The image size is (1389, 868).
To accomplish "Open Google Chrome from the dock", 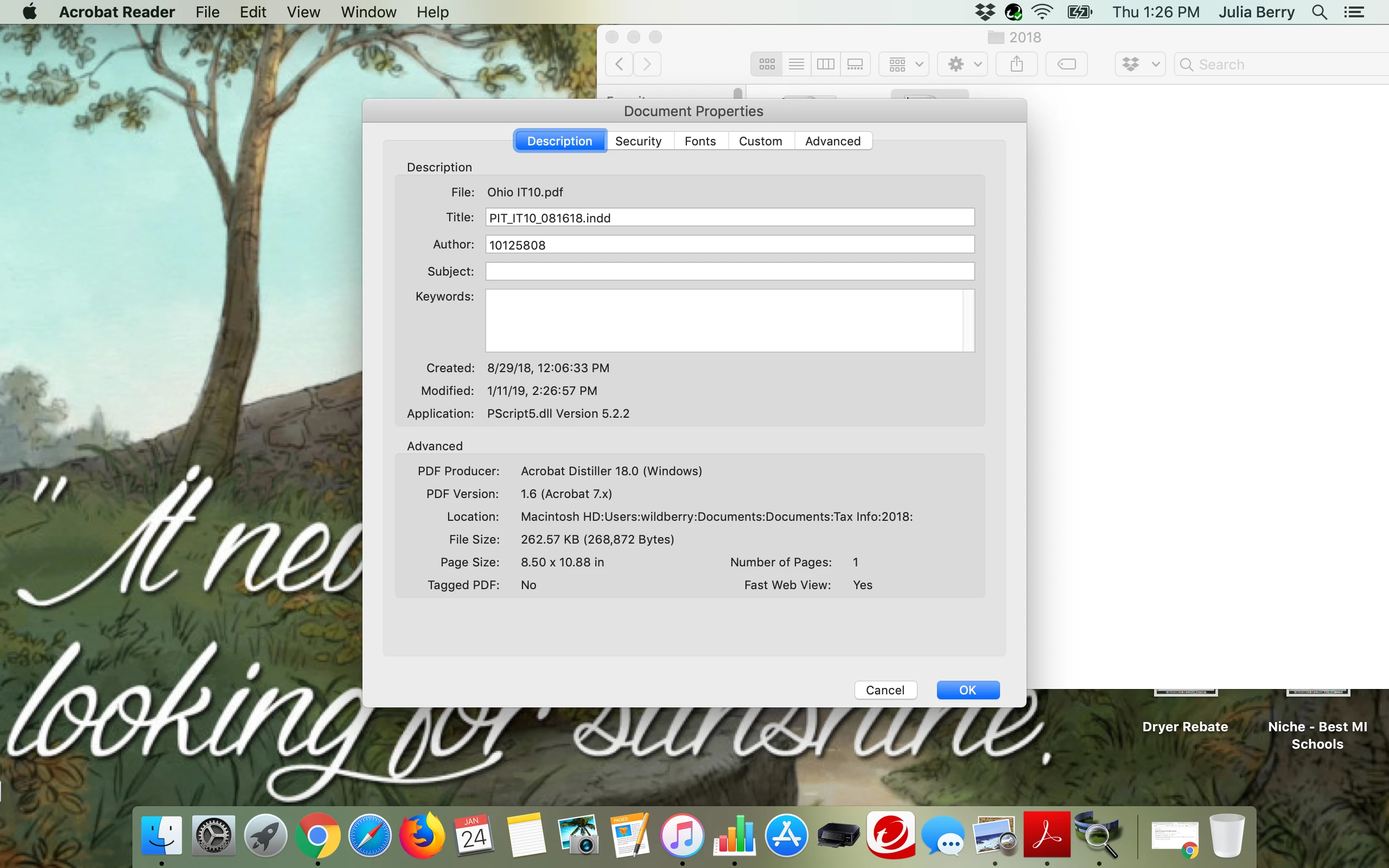I will coord(317,835).
